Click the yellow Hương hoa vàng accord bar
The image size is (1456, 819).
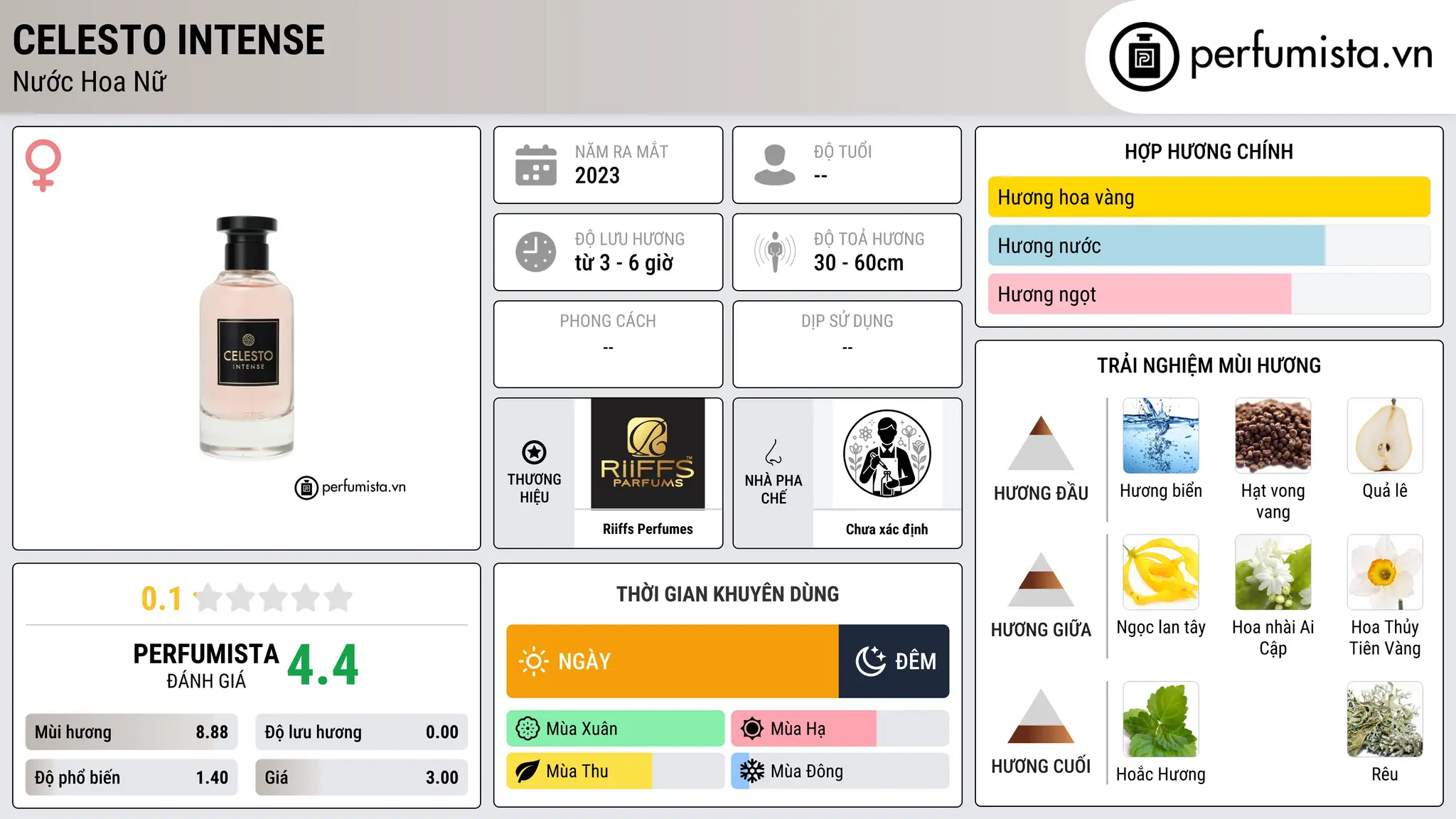[x=1209, y=197]
